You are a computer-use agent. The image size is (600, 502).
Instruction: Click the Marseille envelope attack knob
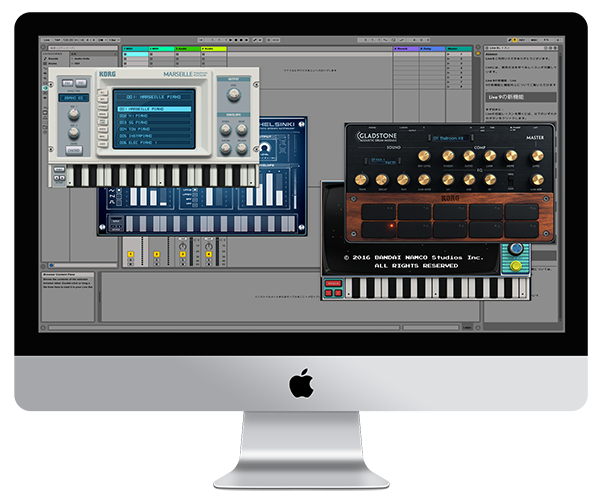[225, 129]
